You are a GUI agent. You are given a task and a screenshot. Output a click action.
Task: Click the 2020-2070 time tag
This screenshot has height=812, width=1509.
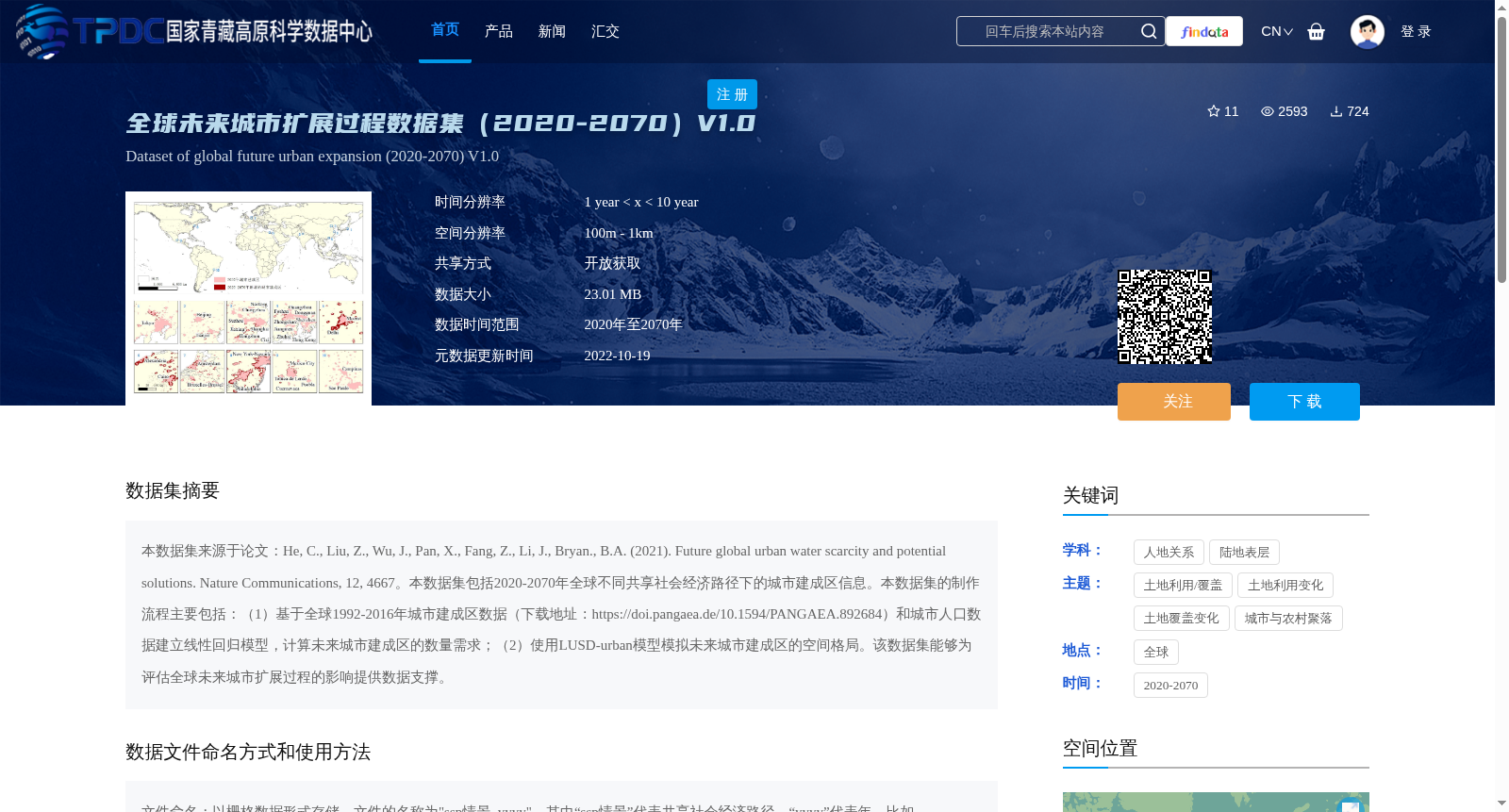[x=1170, y=686]
